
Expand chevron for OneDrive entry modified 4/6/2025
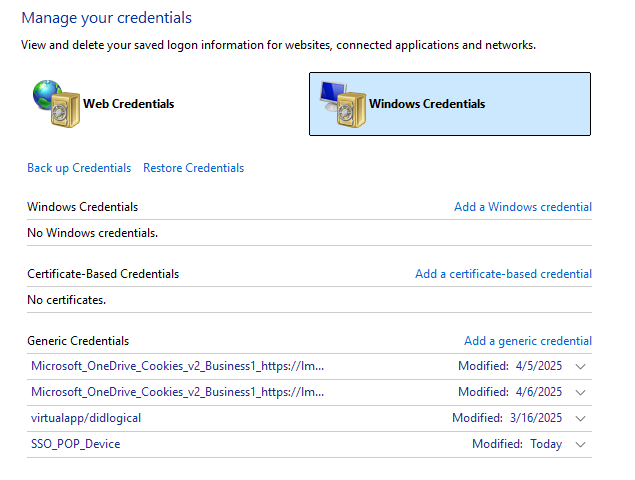pyautogui.click(x=580, y=392)
